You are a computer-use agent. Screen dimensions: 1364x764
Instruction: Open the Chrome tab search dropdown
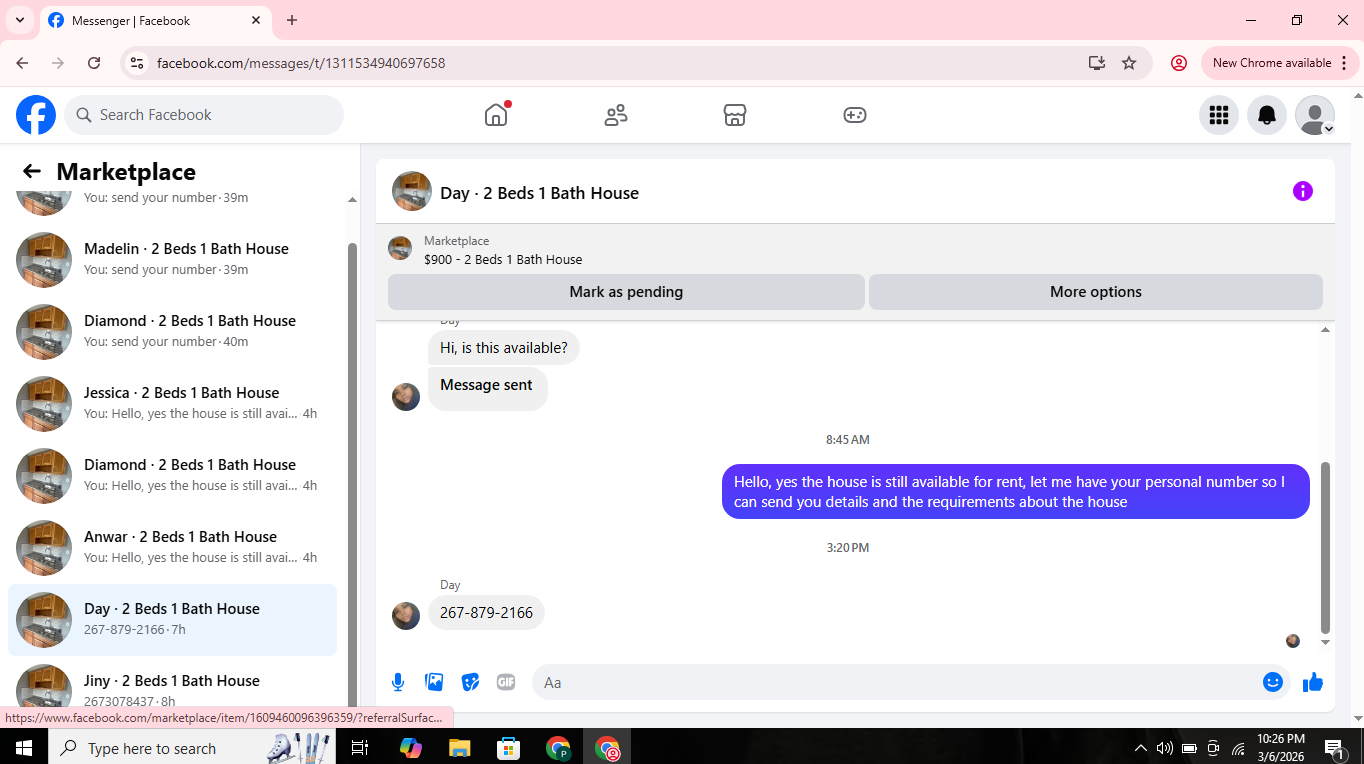click(x=19, y=20)
